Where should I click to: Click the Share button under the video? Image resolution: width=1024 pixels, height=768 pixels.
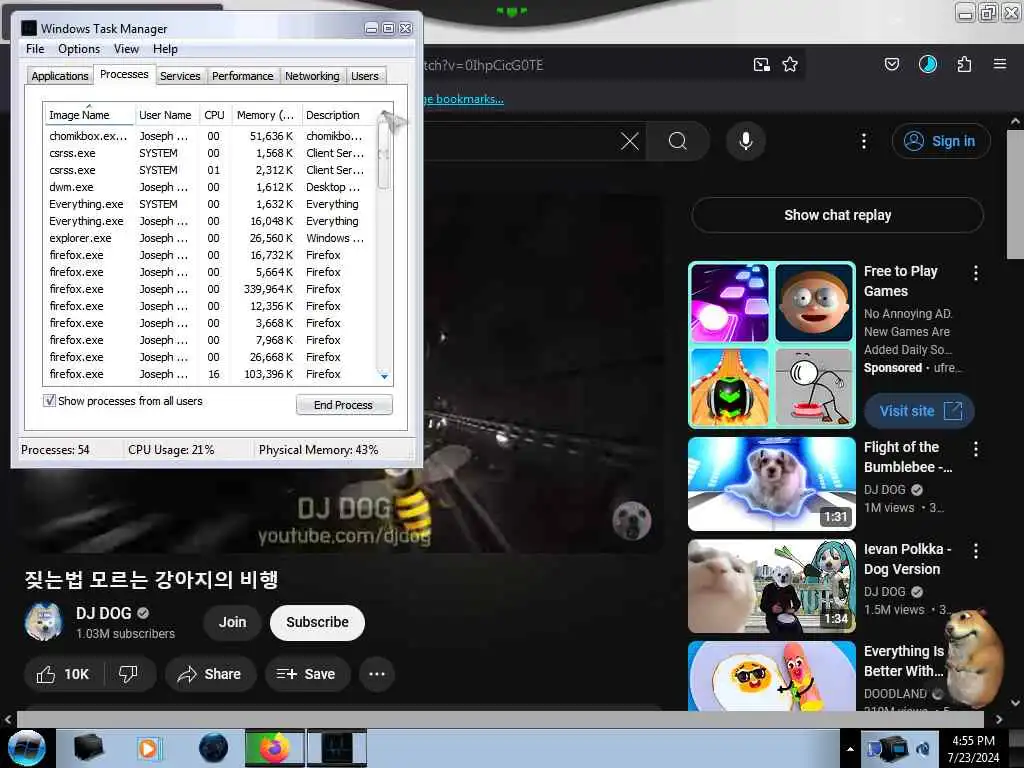pos(210,674)
